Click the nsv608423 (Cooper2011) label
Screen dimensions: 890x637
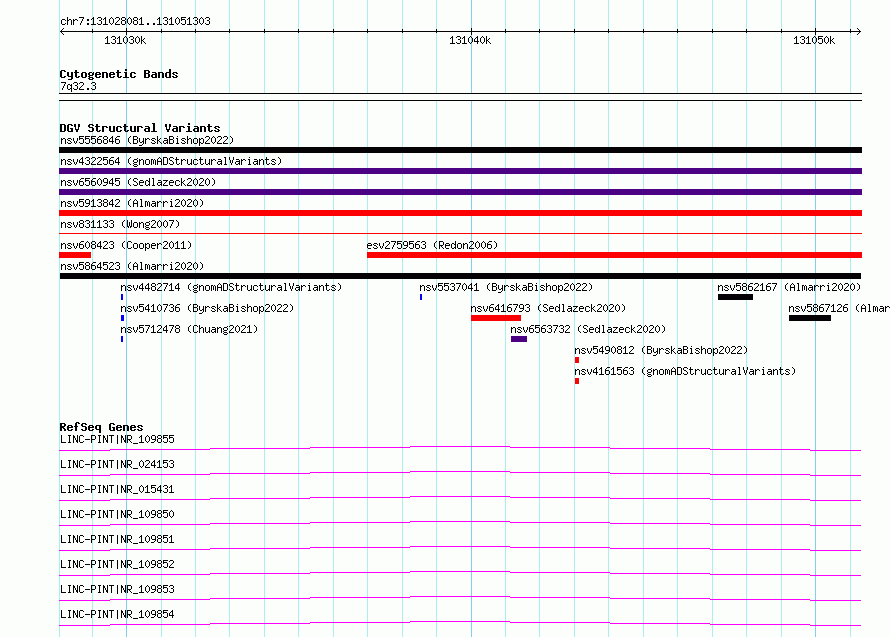pos(126,245)
